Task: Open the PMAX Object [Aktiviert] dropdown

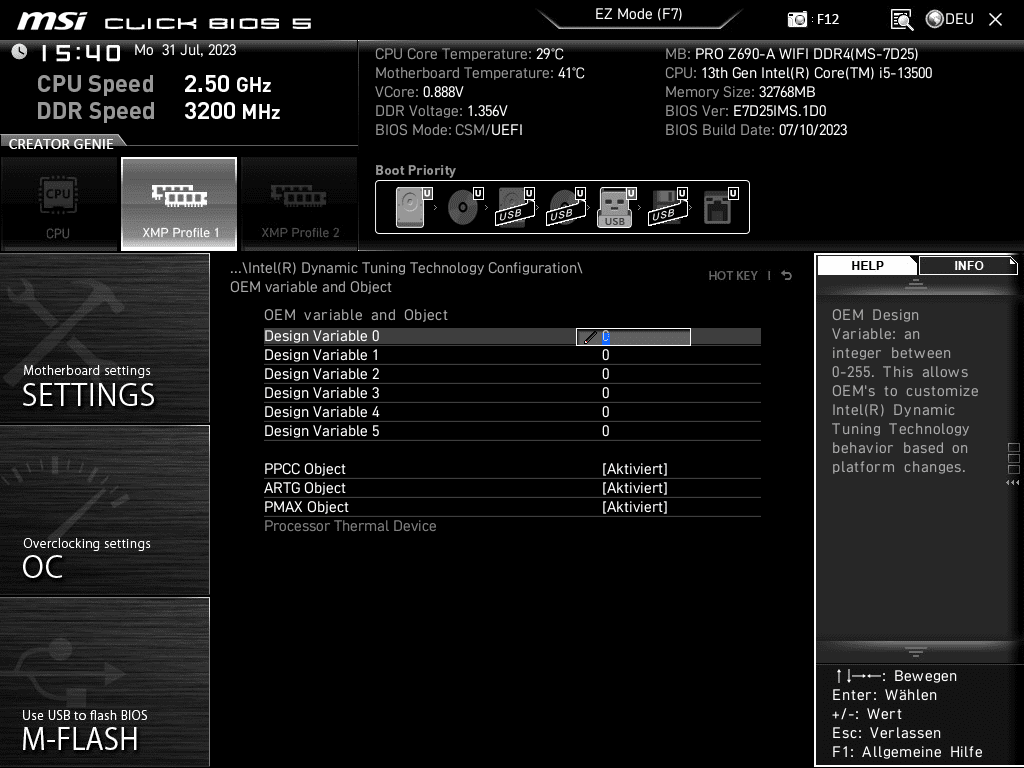Action: pos(635,507)
